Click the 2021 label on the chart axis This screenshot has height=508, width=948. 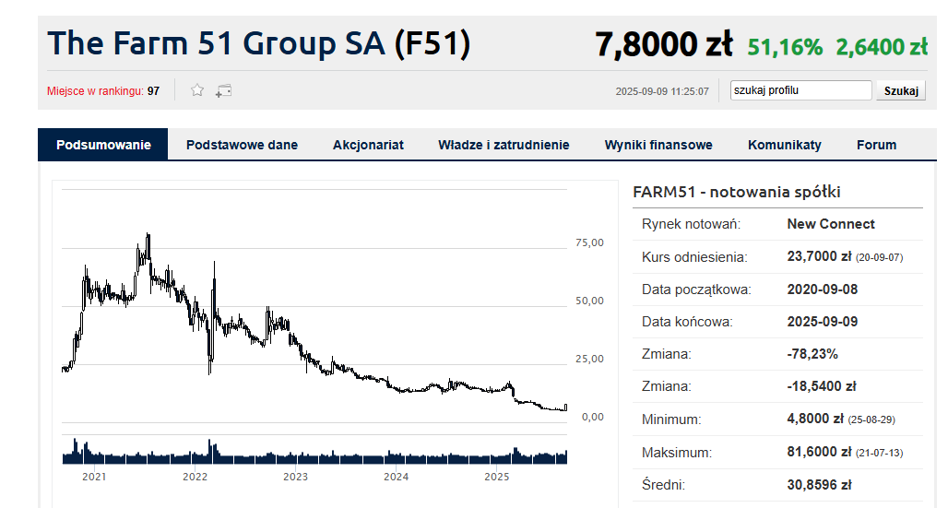pos(94,477)
